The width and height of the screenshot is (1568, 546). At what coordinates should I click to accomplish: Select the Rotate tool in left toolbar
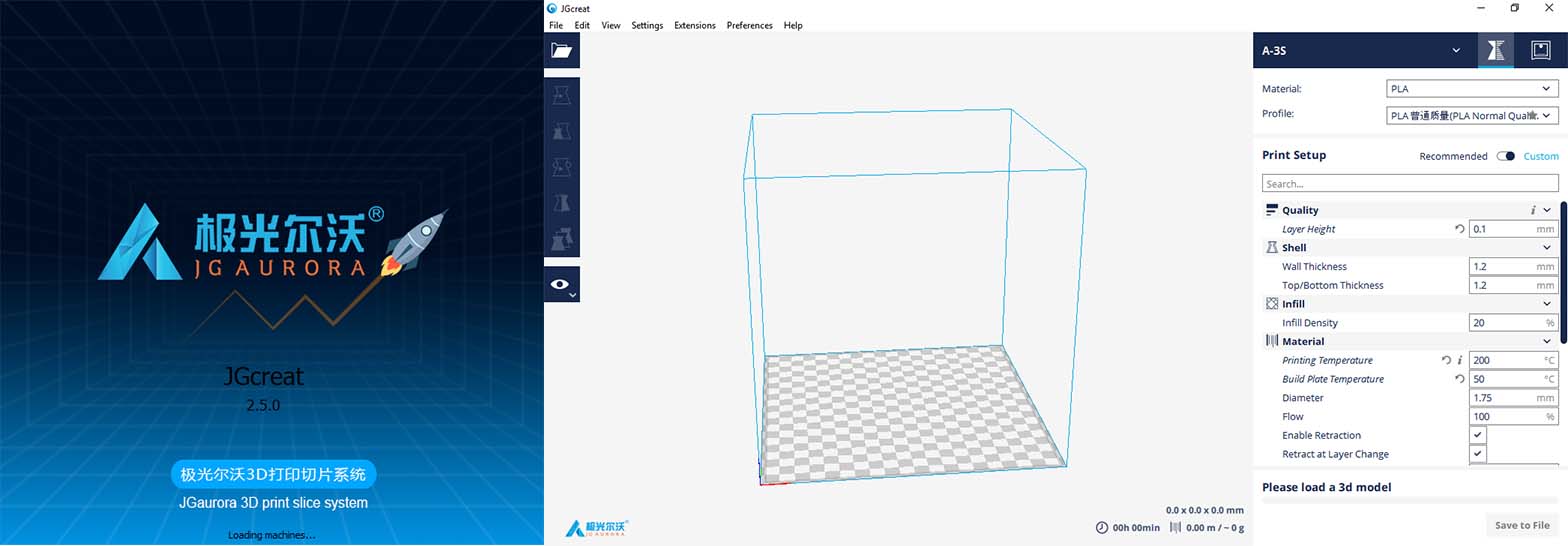[x=562, y=166]
